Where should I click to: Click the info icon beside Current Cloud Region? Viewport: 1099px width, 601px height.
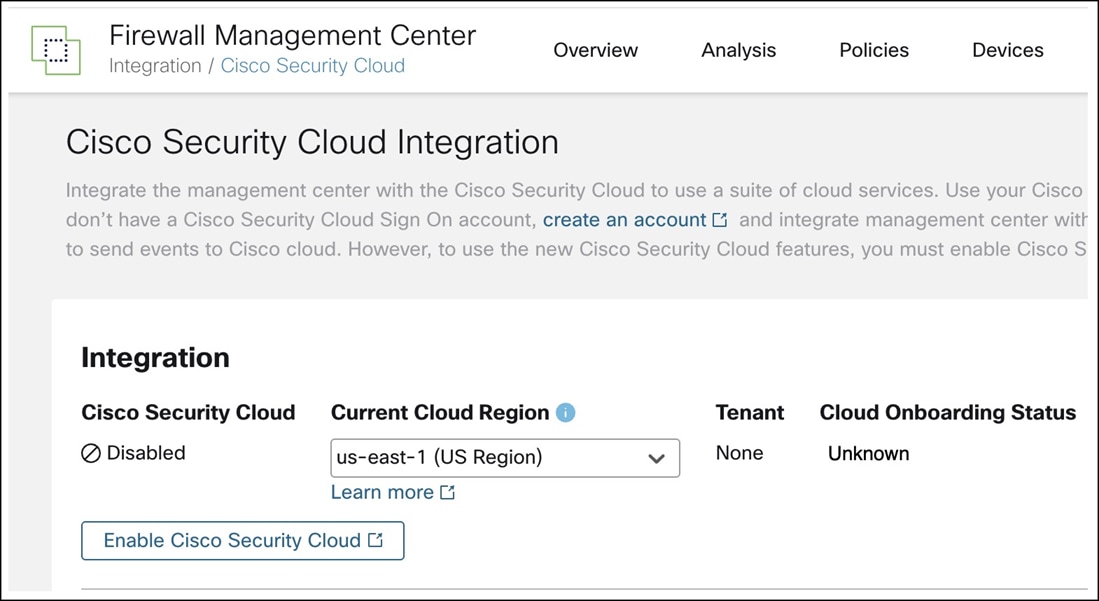coord(567,410)
